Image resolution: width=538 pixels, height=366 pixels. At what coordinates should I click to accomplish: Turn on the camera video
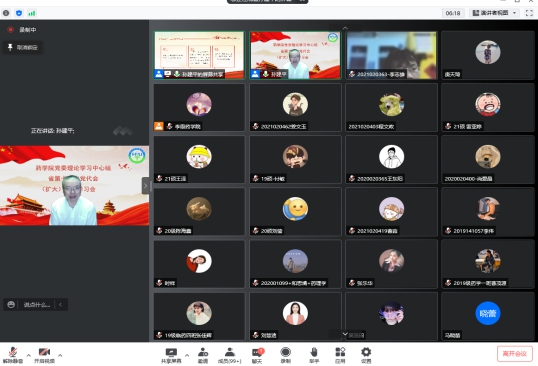tap(44, 355)
